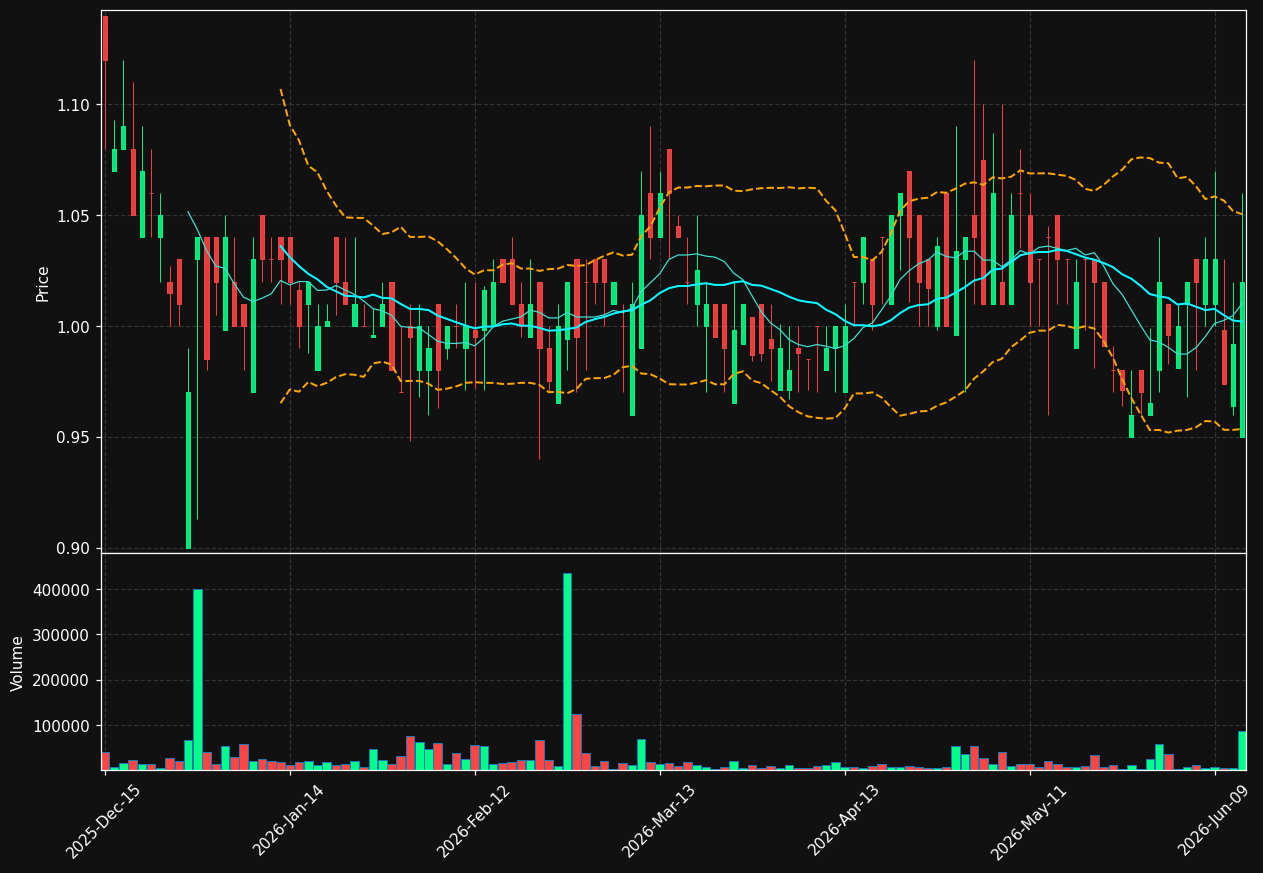Click the 2026-Jan-14 date label

(x=289, y=821)
